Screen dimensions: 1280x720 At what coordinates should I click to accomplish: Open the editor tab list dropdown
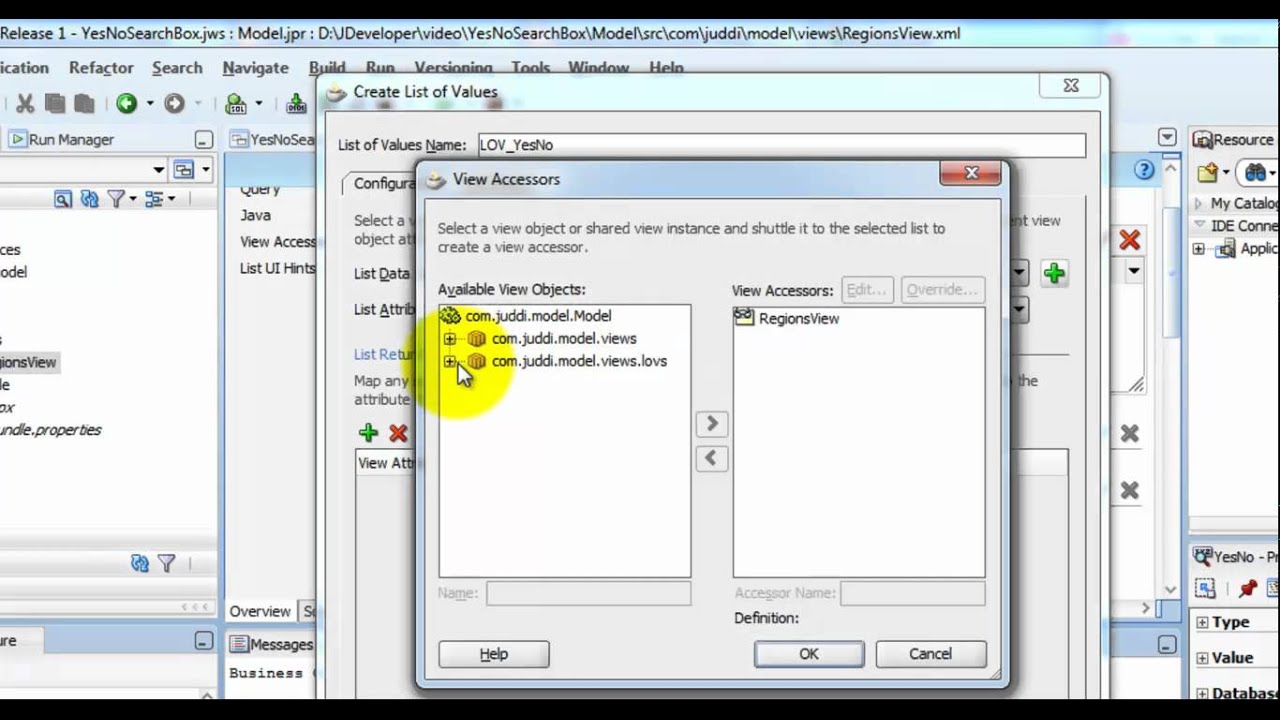point(1167,137)
